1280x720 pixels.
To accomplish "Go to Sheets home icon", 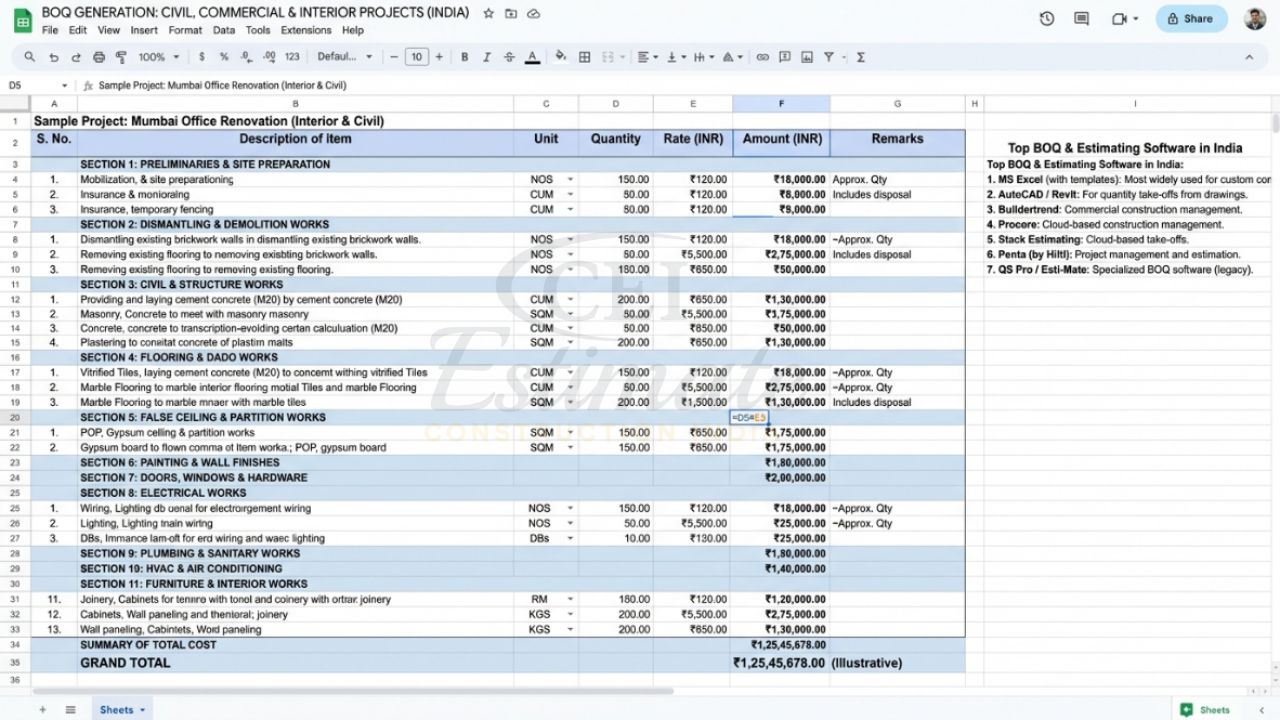I will (22, 19).
